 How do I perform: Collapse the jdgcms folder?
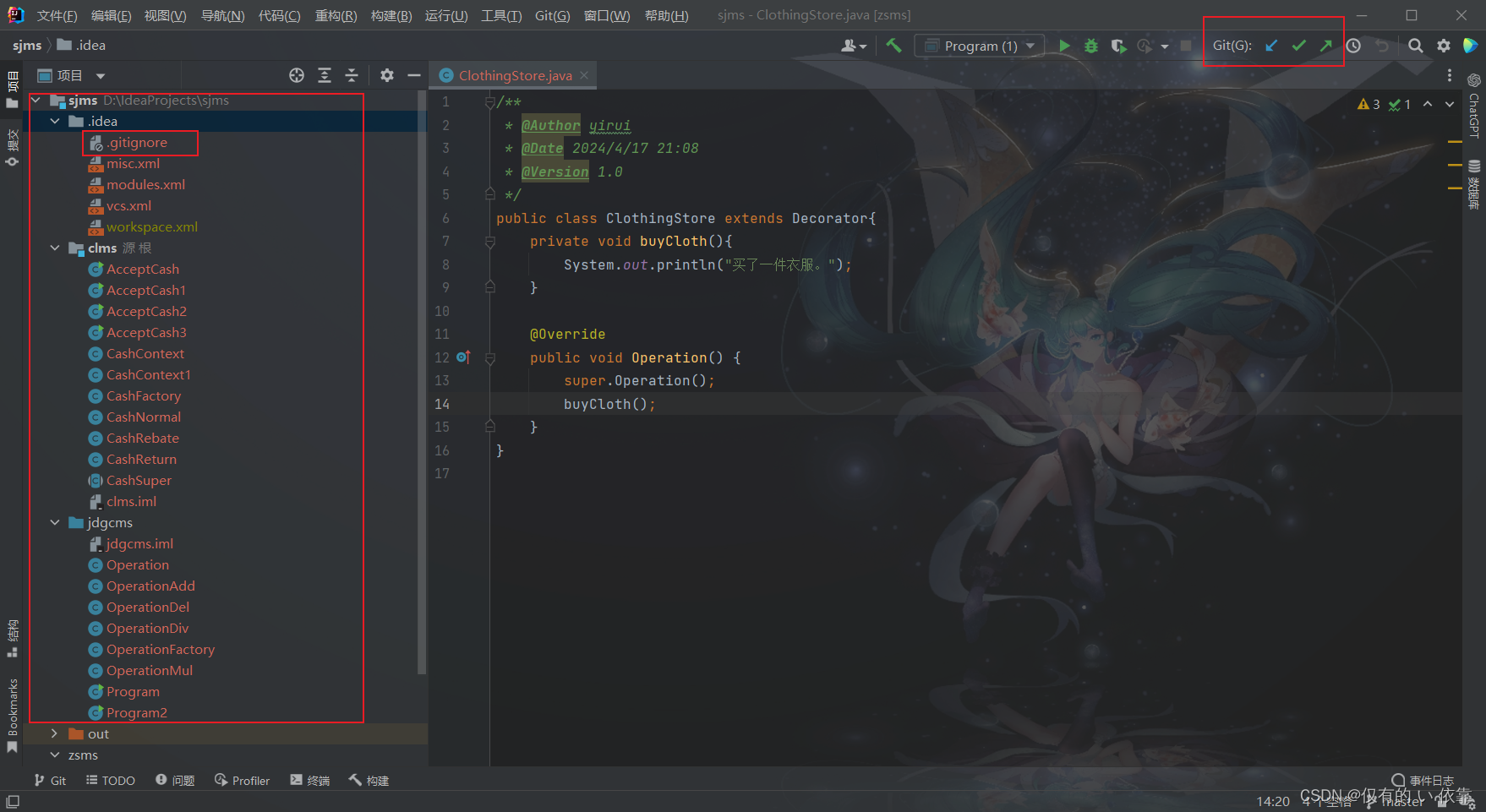[x=55, y=523]
